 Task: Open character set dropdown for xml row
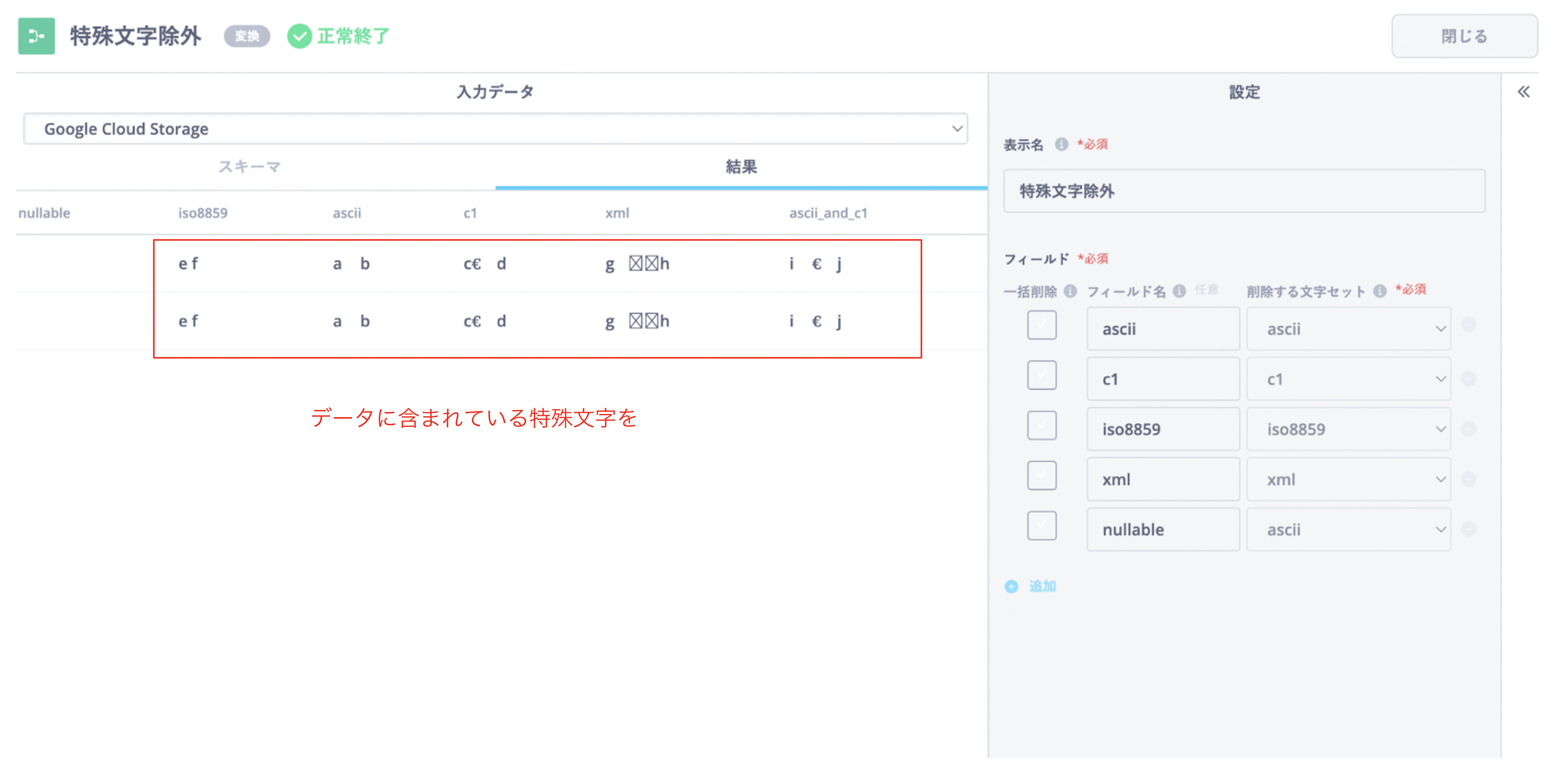[1348, 479]
